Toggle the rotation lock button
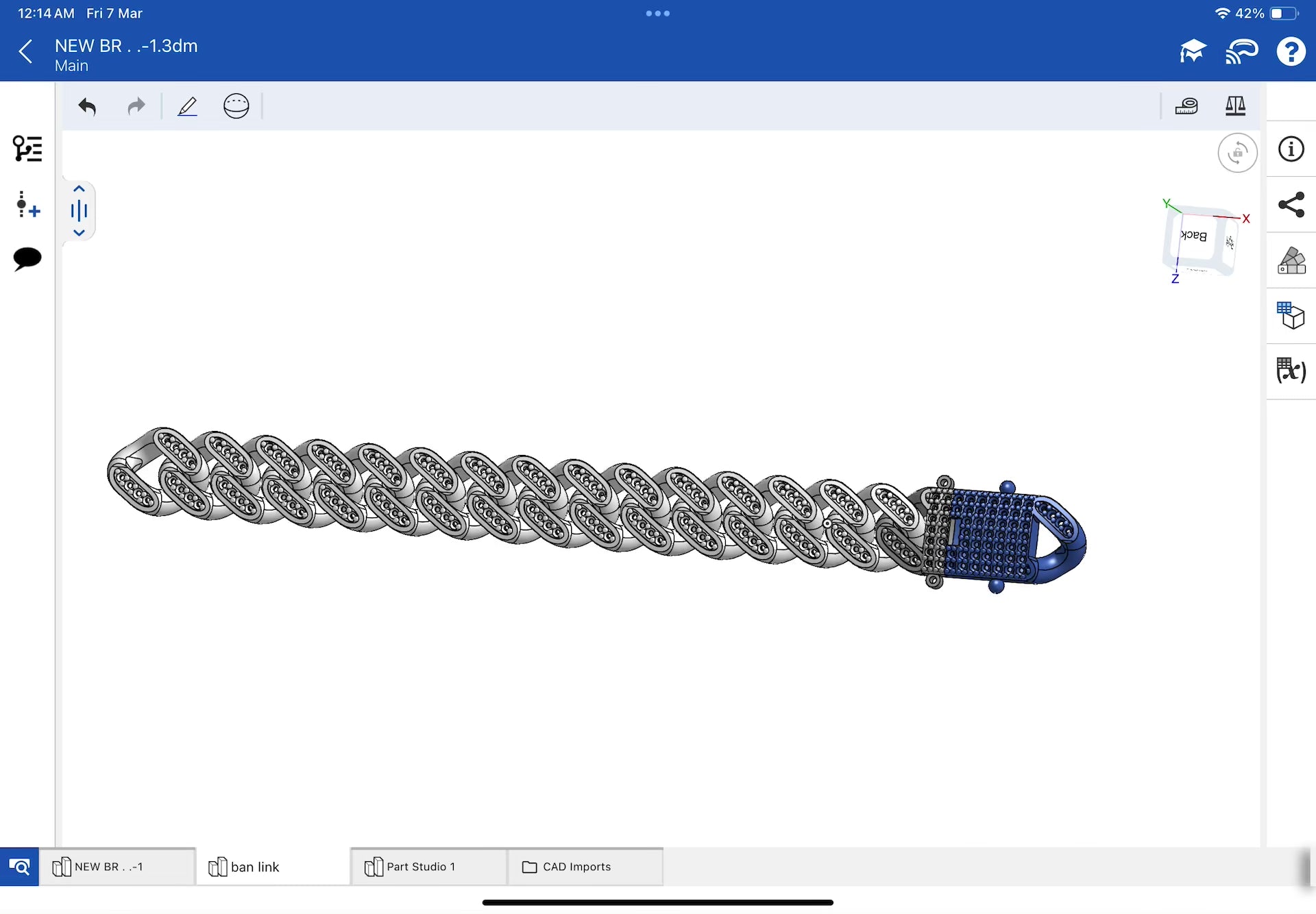The image size is (1316, 914). (x=1237, y=153)
